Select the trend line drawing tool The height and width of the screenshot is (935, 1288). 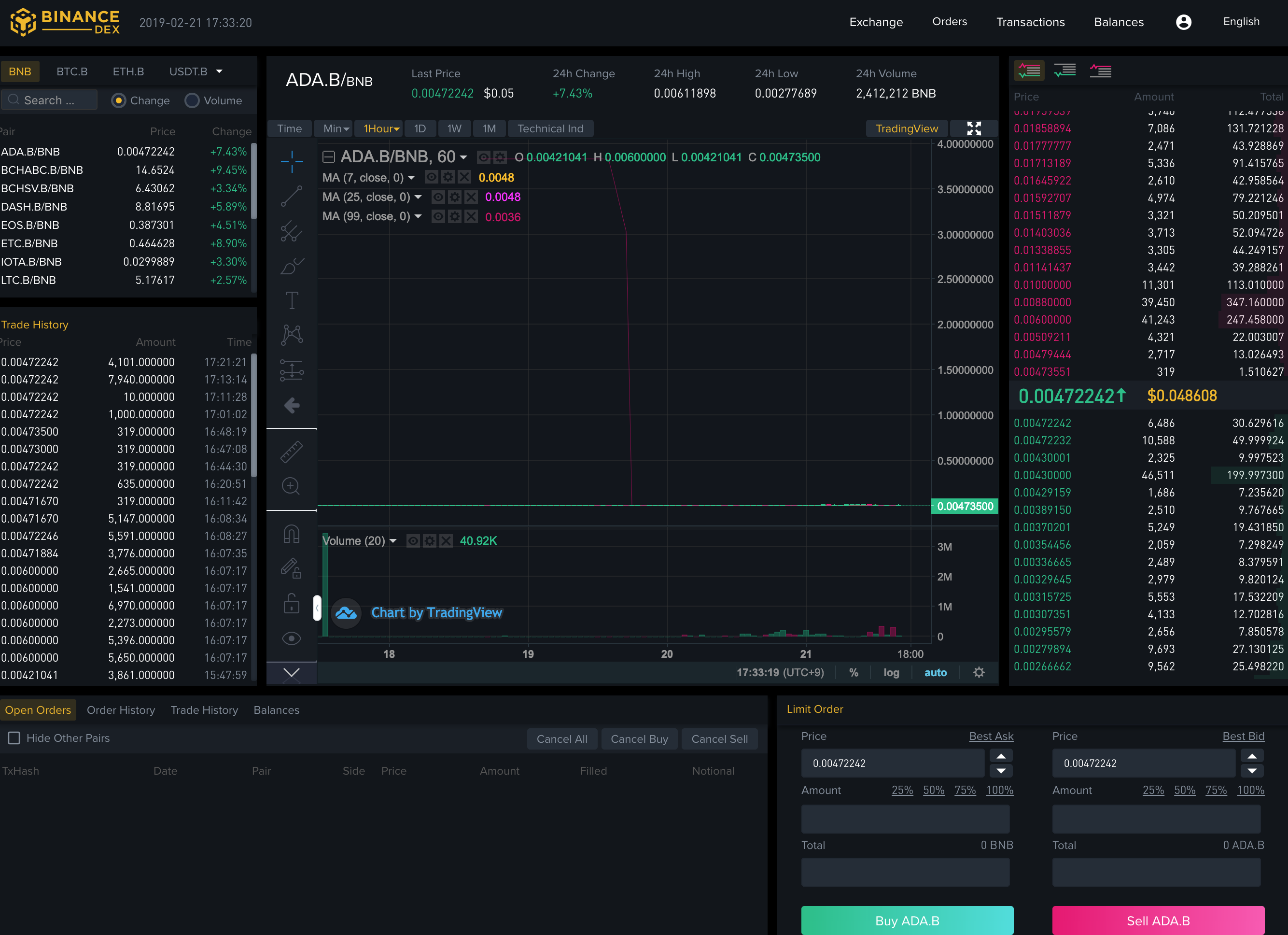291,197
